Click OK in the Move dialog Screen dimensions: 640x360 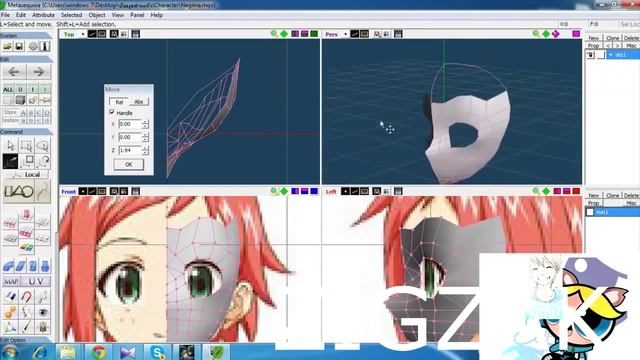pos(129,164)
